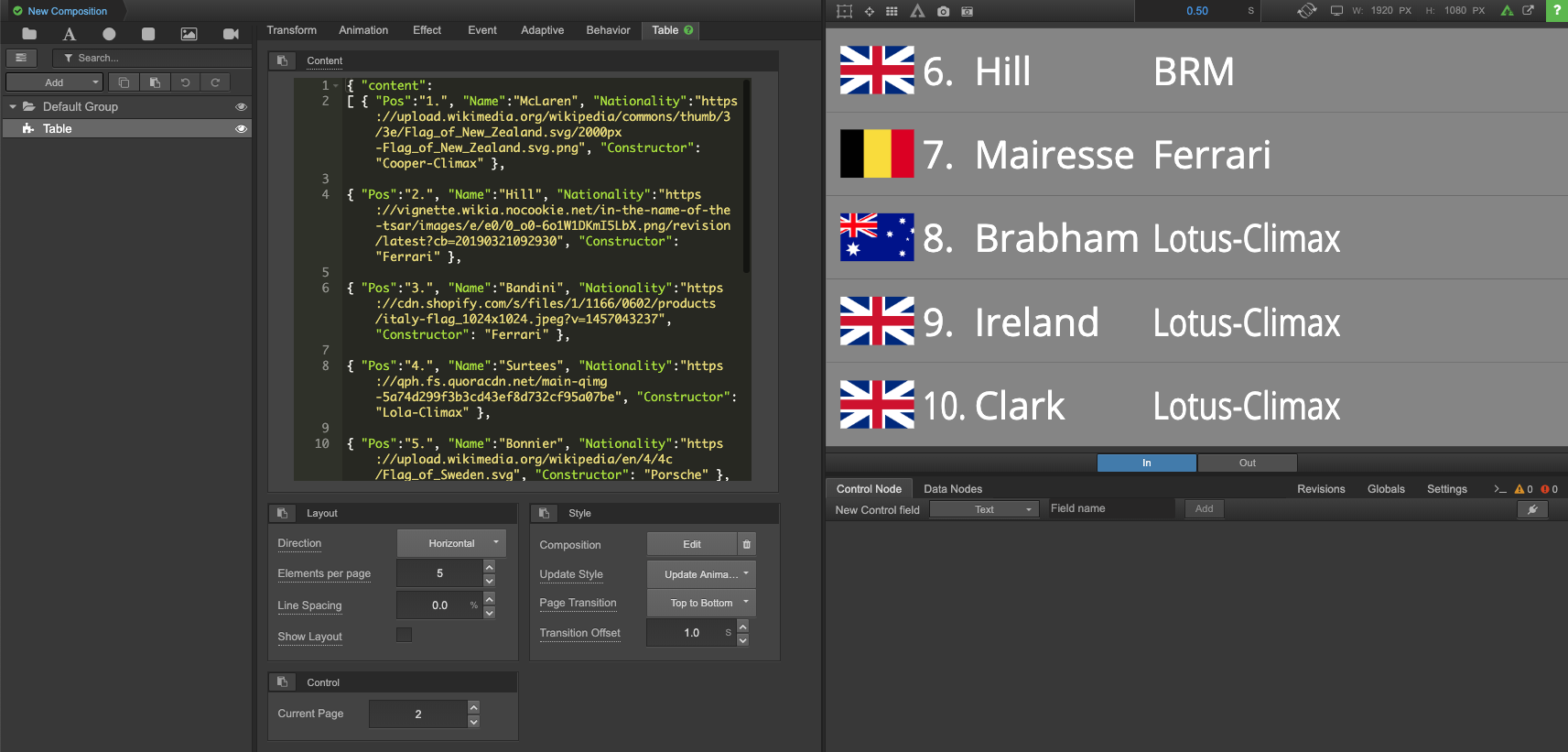Open help with the green question mark
The height and width of the screenshot is (752, 1568).
(1557, 10)
